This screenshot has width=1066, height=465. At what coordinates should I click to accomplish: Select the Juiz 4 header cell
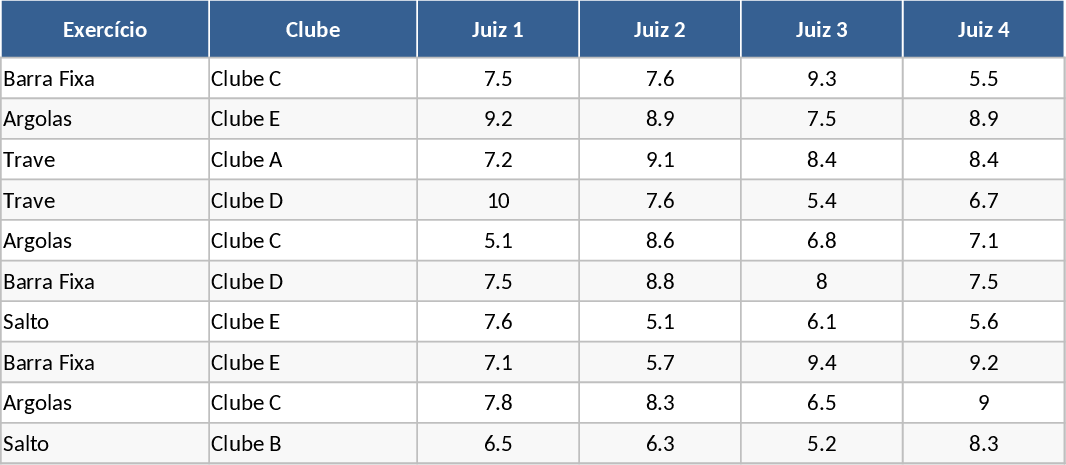pos(984,30)
